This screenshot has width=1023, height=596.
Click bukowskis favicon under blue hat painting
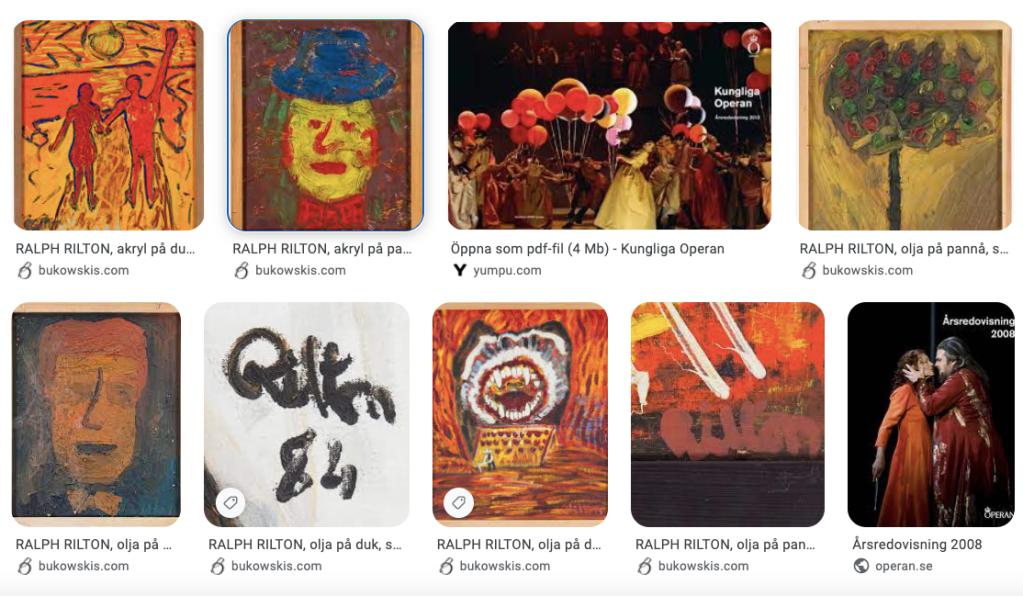[241, 270]
